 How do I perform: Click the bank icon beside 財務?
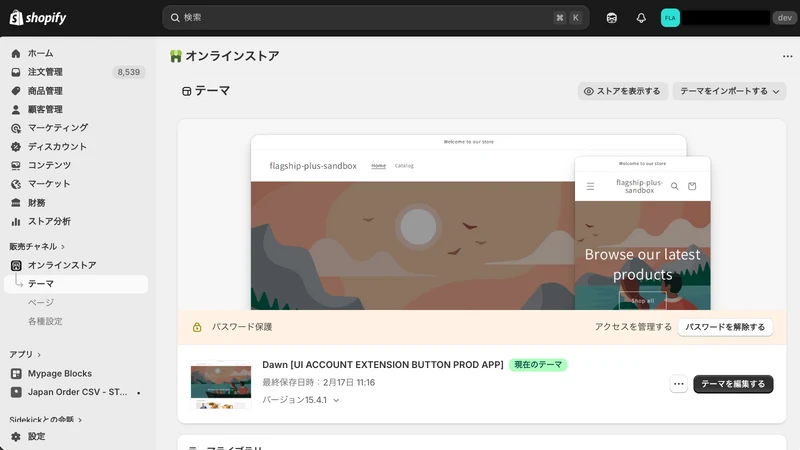[x=16, y=203]
